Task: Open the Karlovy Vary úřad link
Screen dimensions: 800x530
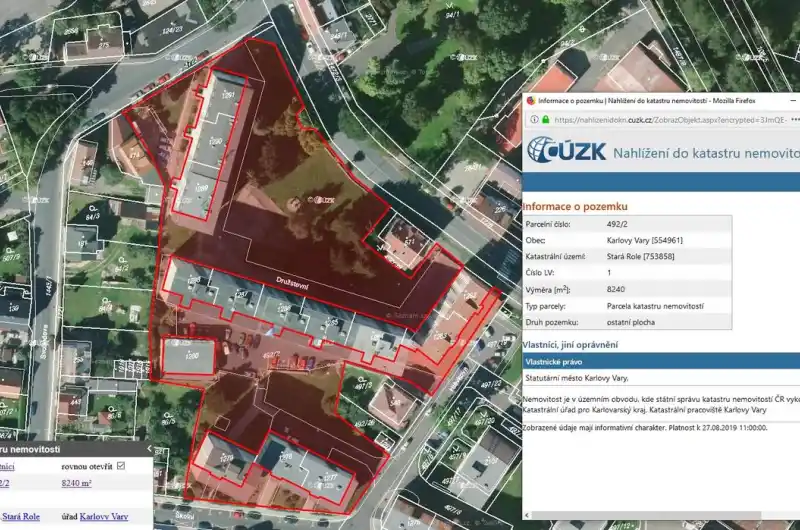Action: click(x=104, y=516)
